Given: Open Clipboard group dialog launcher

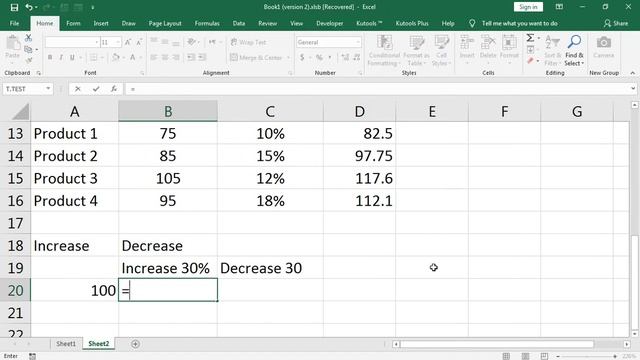Looking at the screenshot, I should (x=38, y=73).
